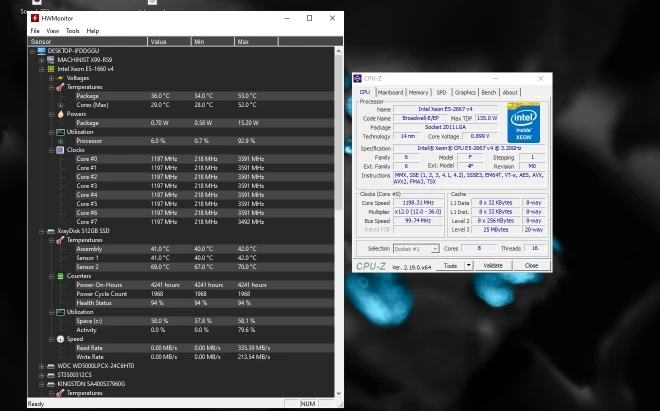Click the HWMonitor title bar app icon
This screenshot has height=411, width=660.
pos(35,18)
